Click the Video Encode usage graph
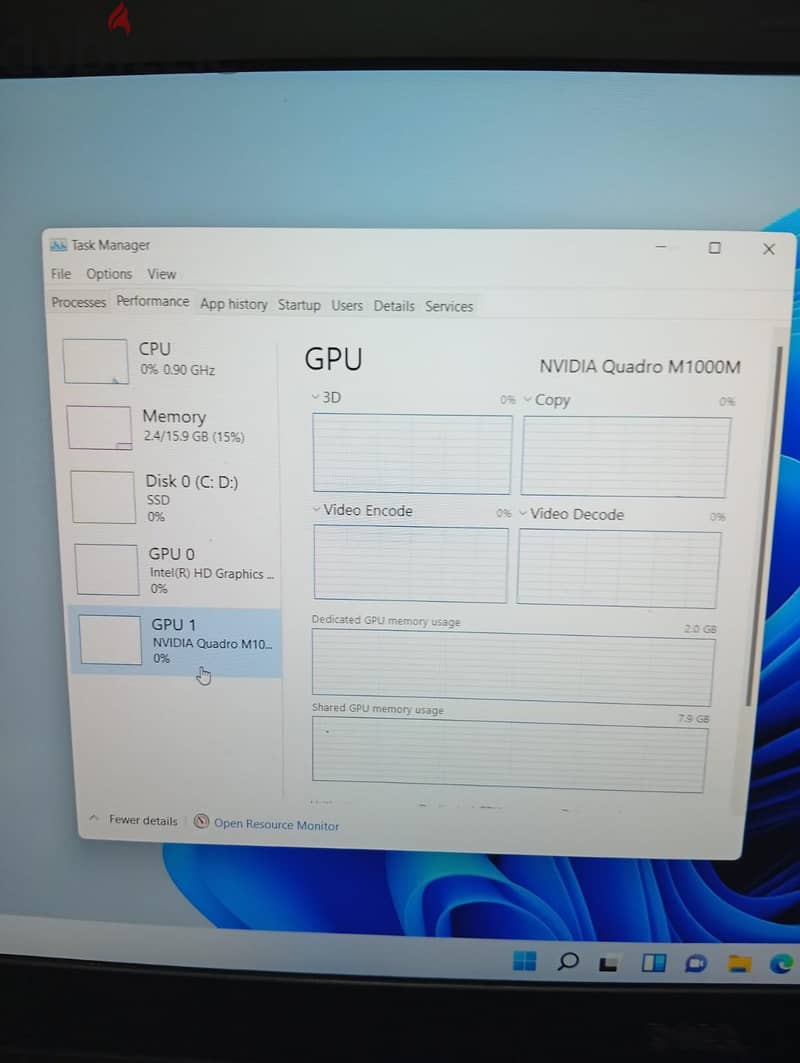This screenshot has height=1063, width=800. tap(410, 564)
